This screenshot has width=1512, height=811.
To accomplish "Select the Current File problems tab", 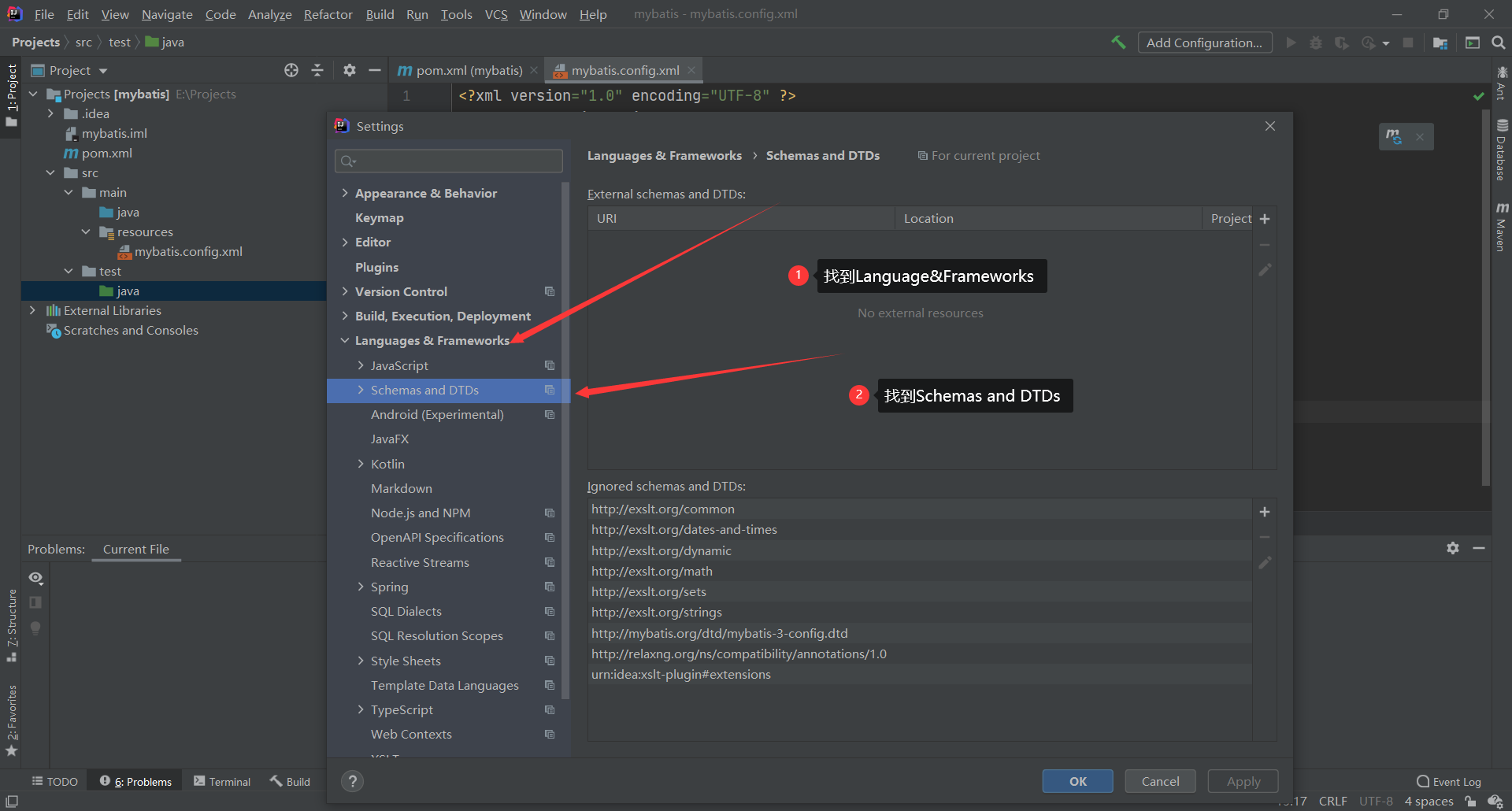I will click(135, 549).
